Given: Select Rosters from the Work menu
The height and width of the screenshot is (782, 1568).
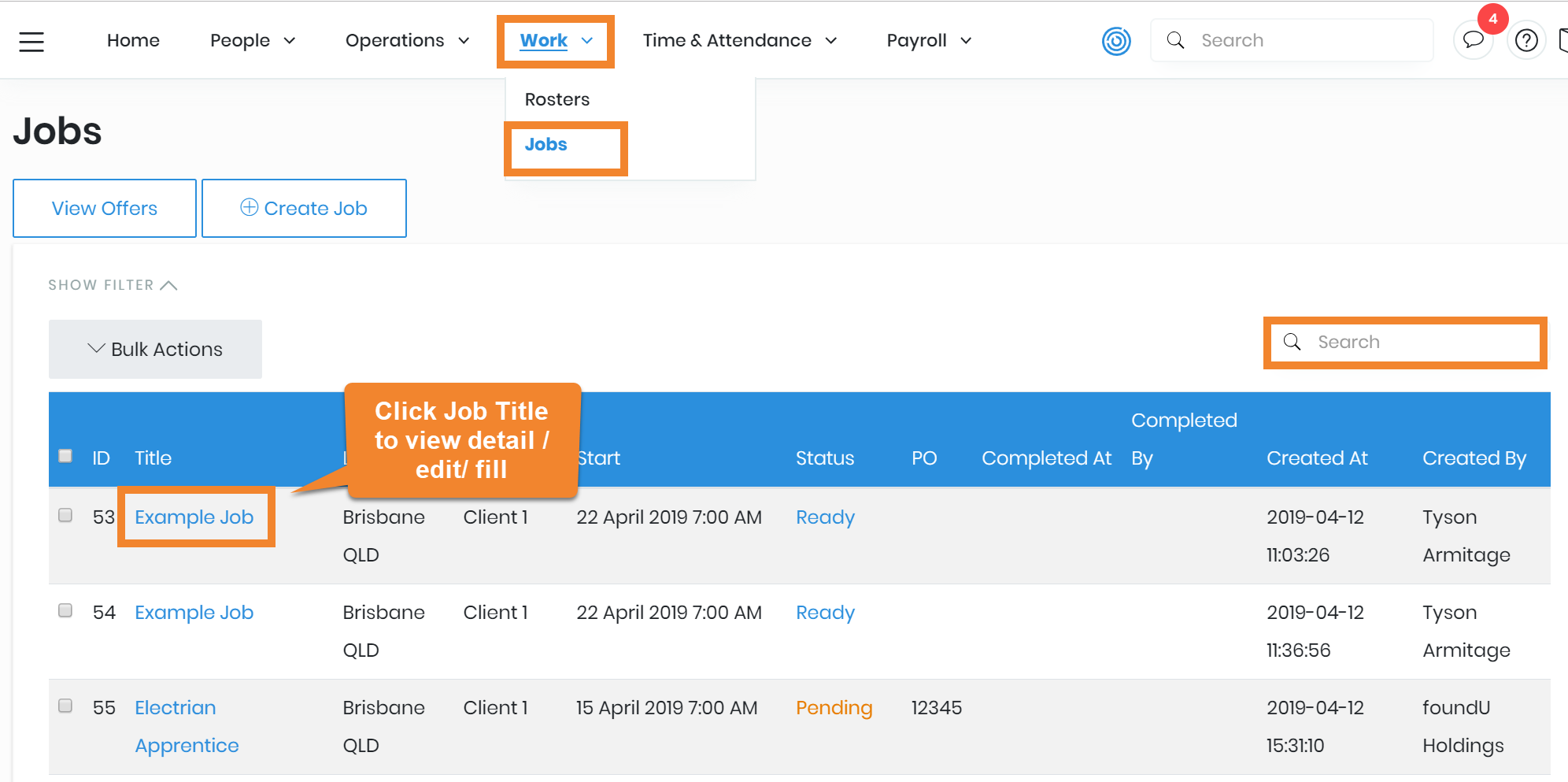Looking at the screenshot, I should pyautogui.click(x=557, y=99).
